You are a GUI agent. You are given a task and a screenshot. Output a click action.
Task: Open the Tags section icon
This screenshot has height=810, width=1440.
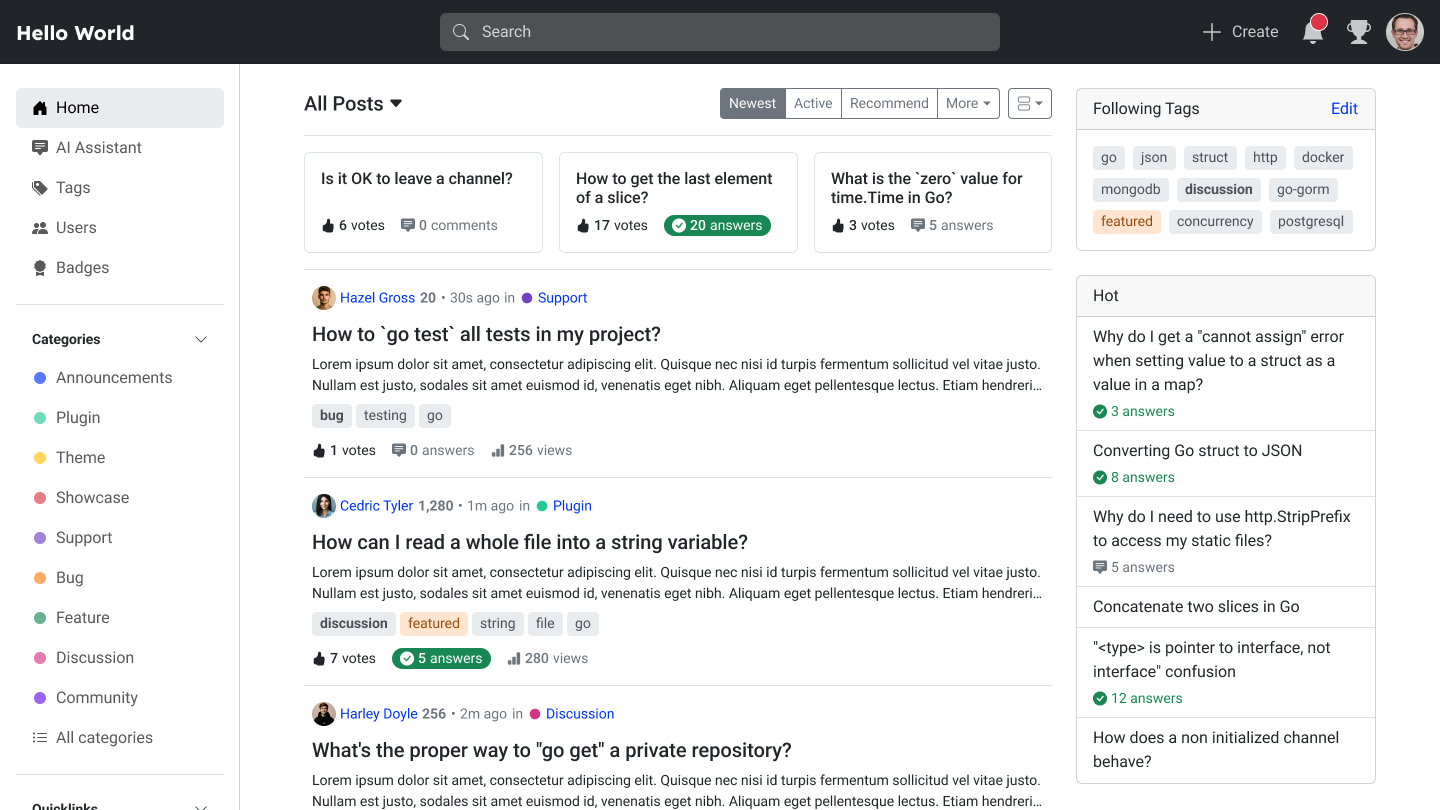[x=40, y=187]
